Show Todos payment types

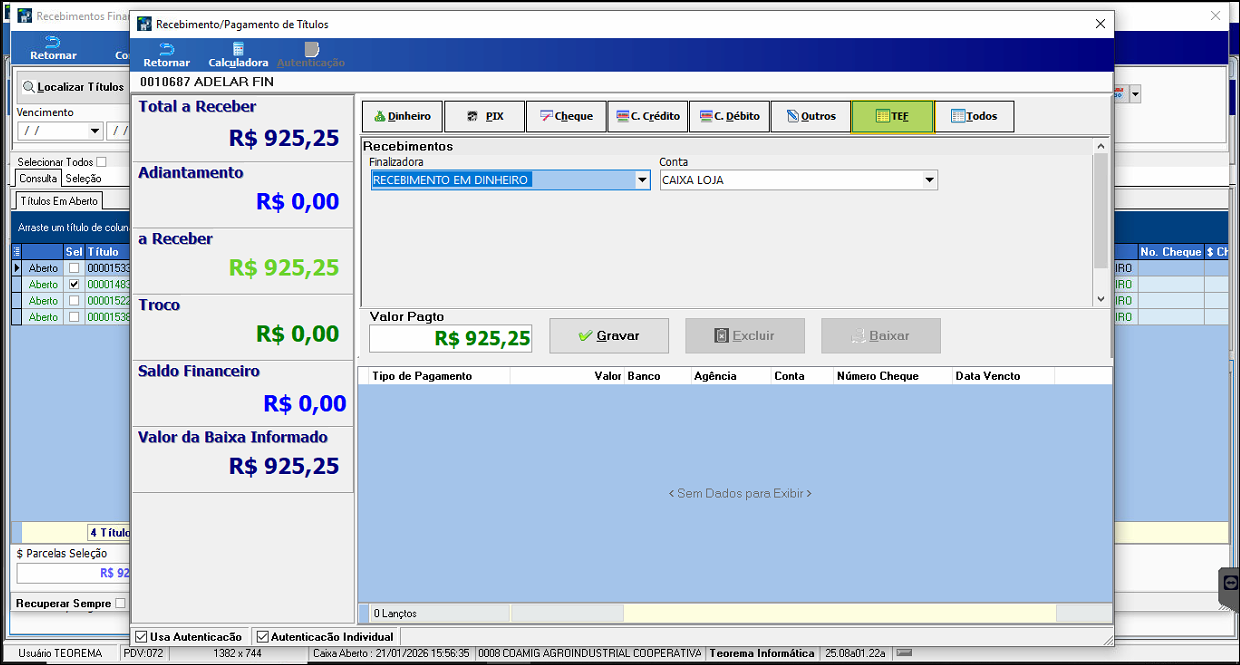pyautogui.click(x=974, y=117)
